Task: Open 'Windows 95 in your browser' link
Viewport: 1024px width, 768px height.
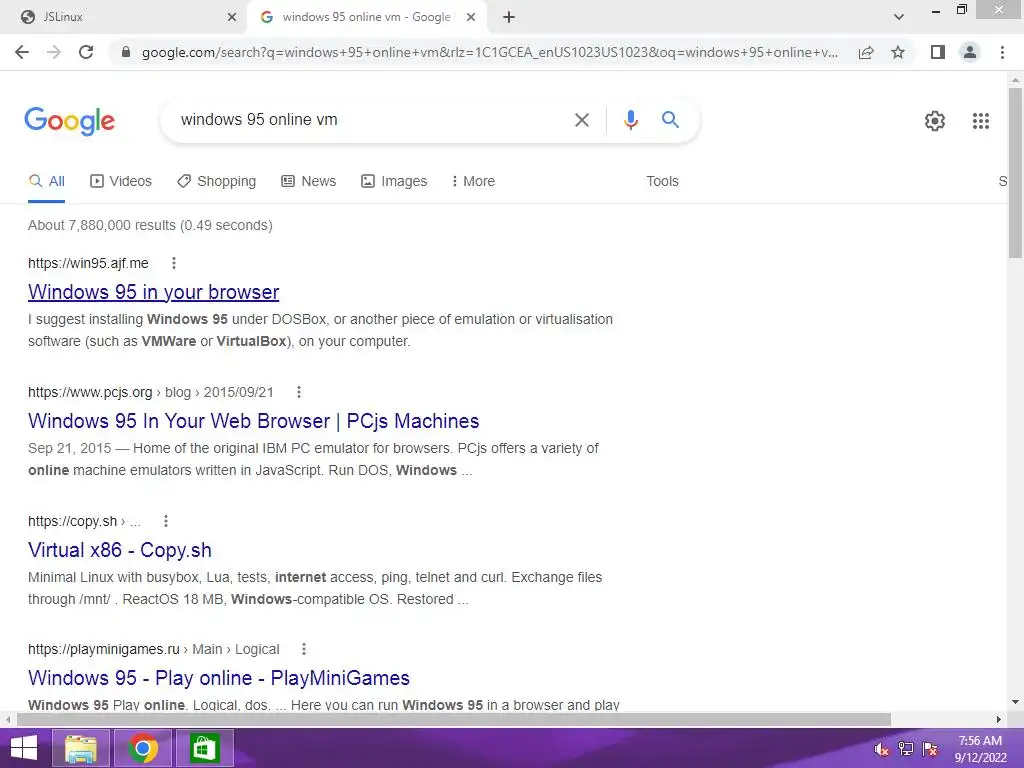Action: pyautogui.click(x=153, y=292)
